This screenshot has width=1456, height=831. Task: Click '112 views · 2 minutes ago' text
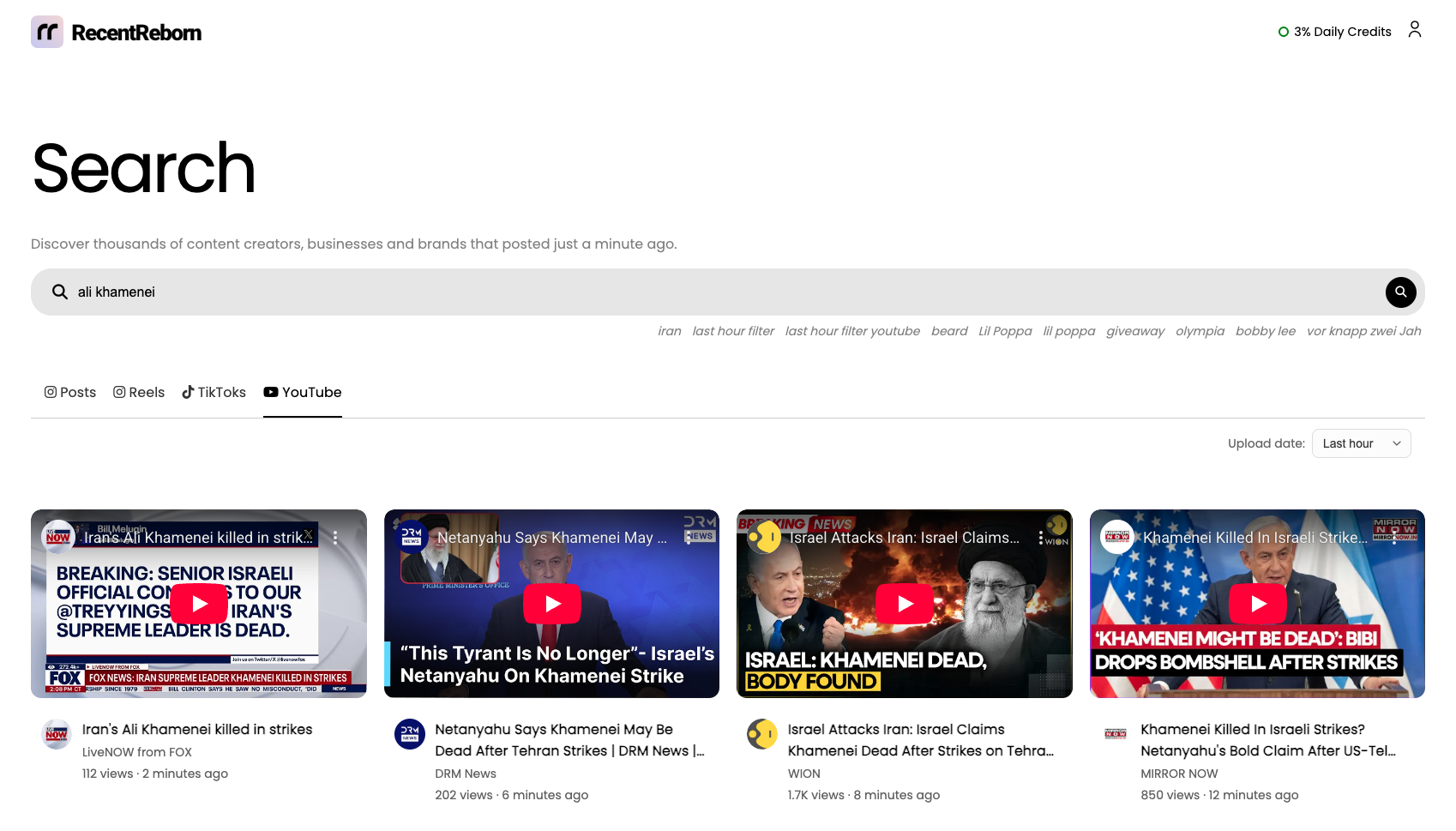(155, 774)
